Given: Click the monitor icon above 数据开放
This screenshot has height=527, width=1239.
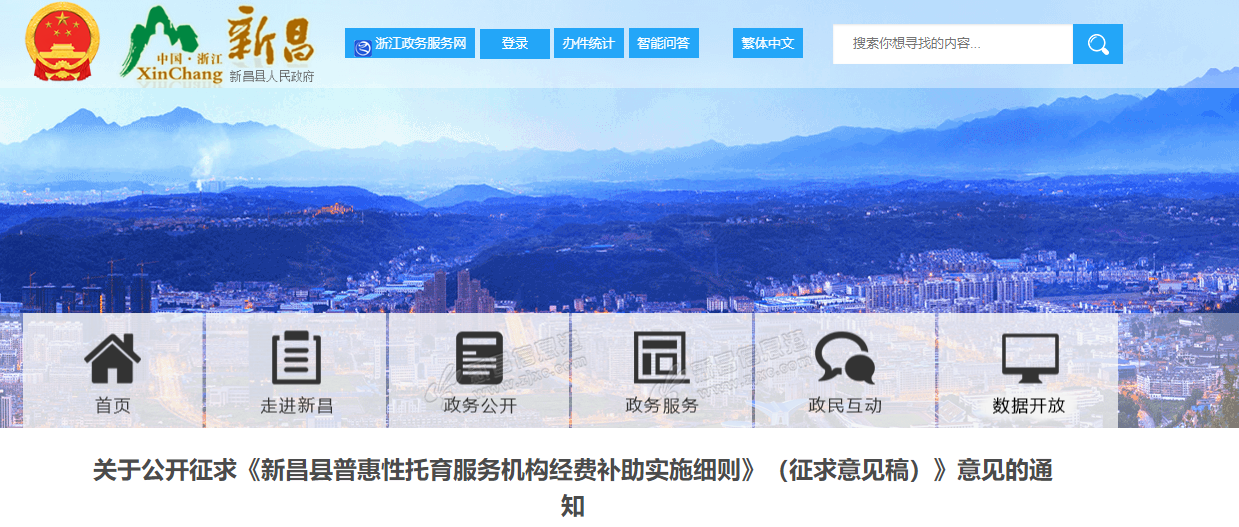Looking at the screenshot, I should [x=1029, y=358].
